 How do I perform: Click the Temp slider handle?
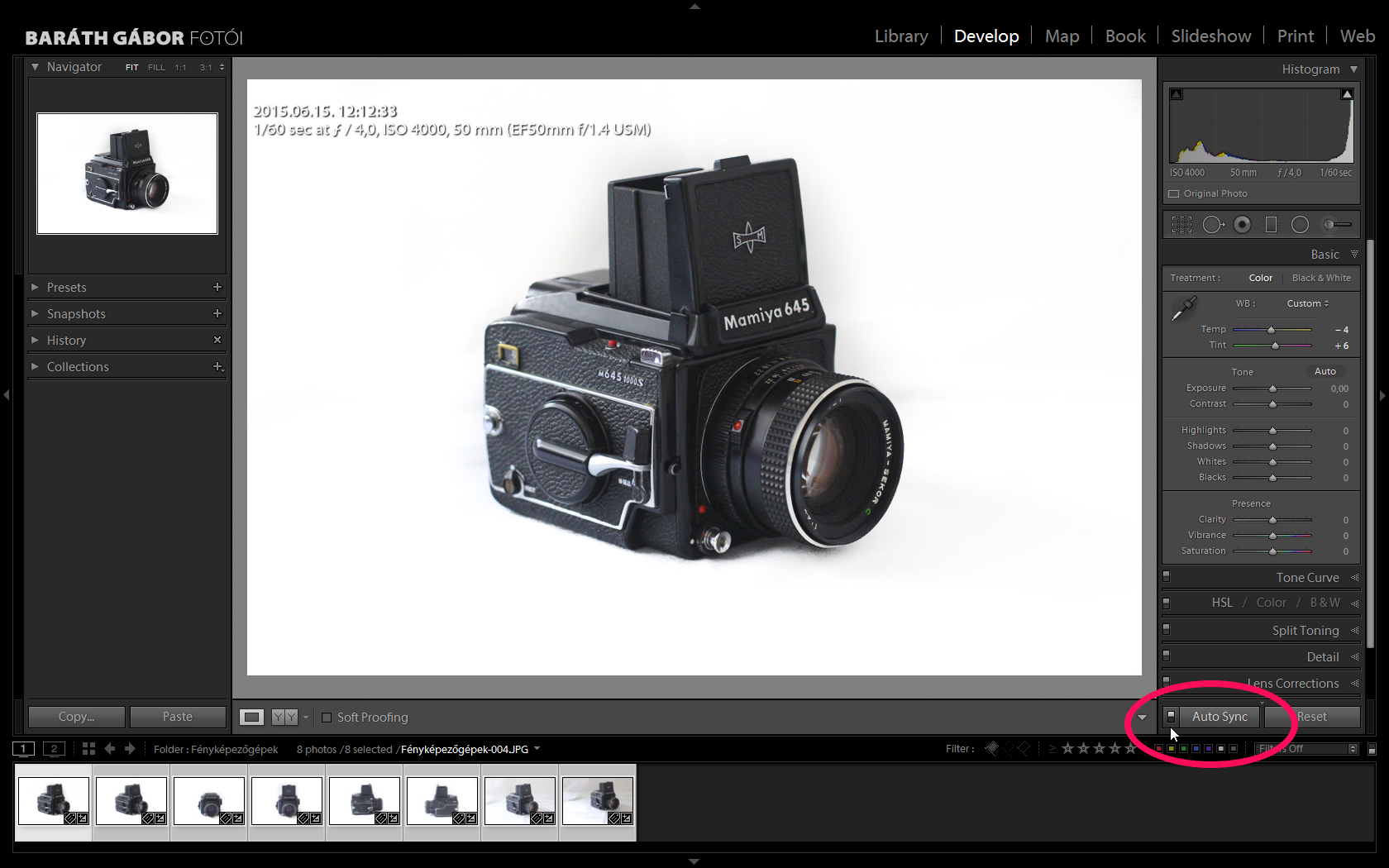pos(1271,330)
